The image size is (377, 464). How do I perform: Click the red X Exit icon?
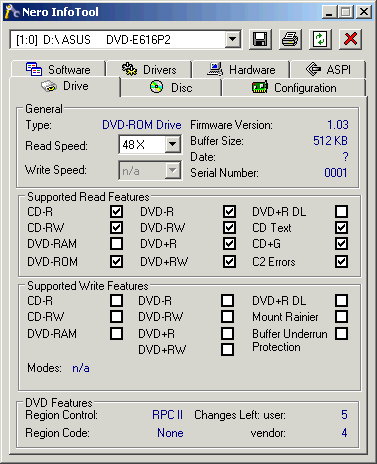350,40
